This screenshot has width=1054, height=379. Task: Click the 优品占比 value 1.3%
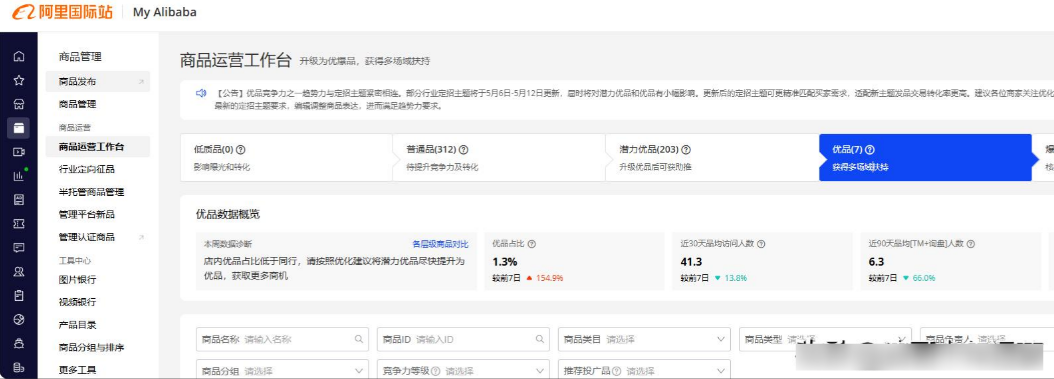tap(505, 261)
